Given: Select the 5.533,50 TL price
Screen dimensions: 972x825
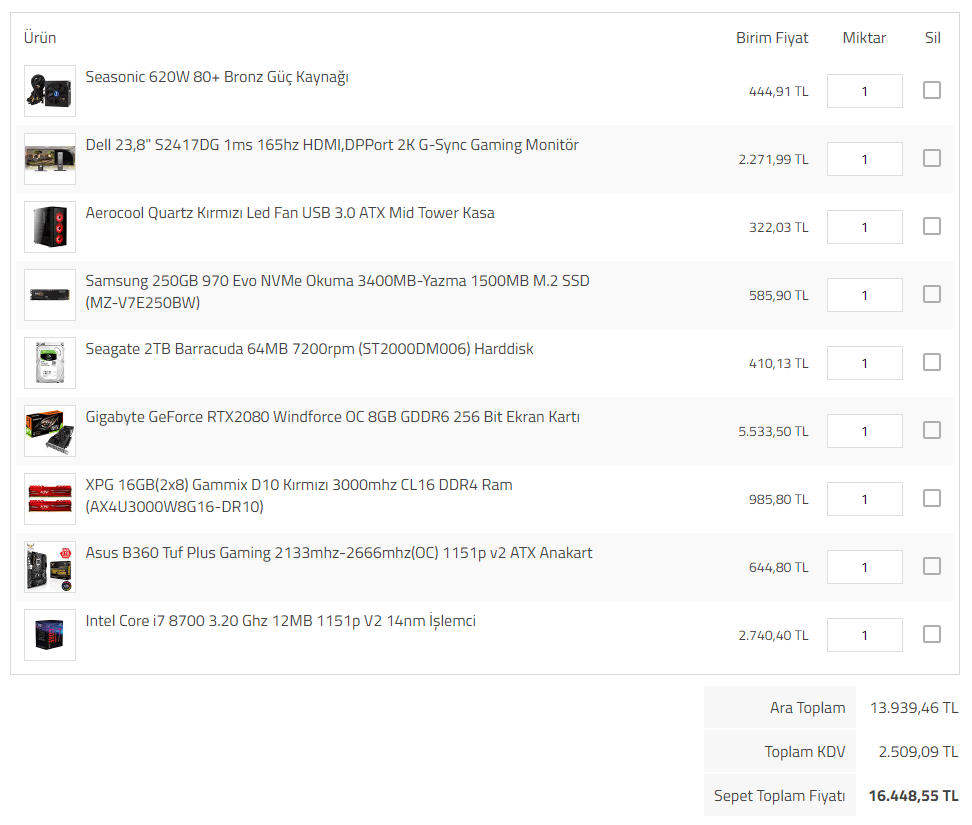Looking at the screenshot, I should click(x=773, y=431).
